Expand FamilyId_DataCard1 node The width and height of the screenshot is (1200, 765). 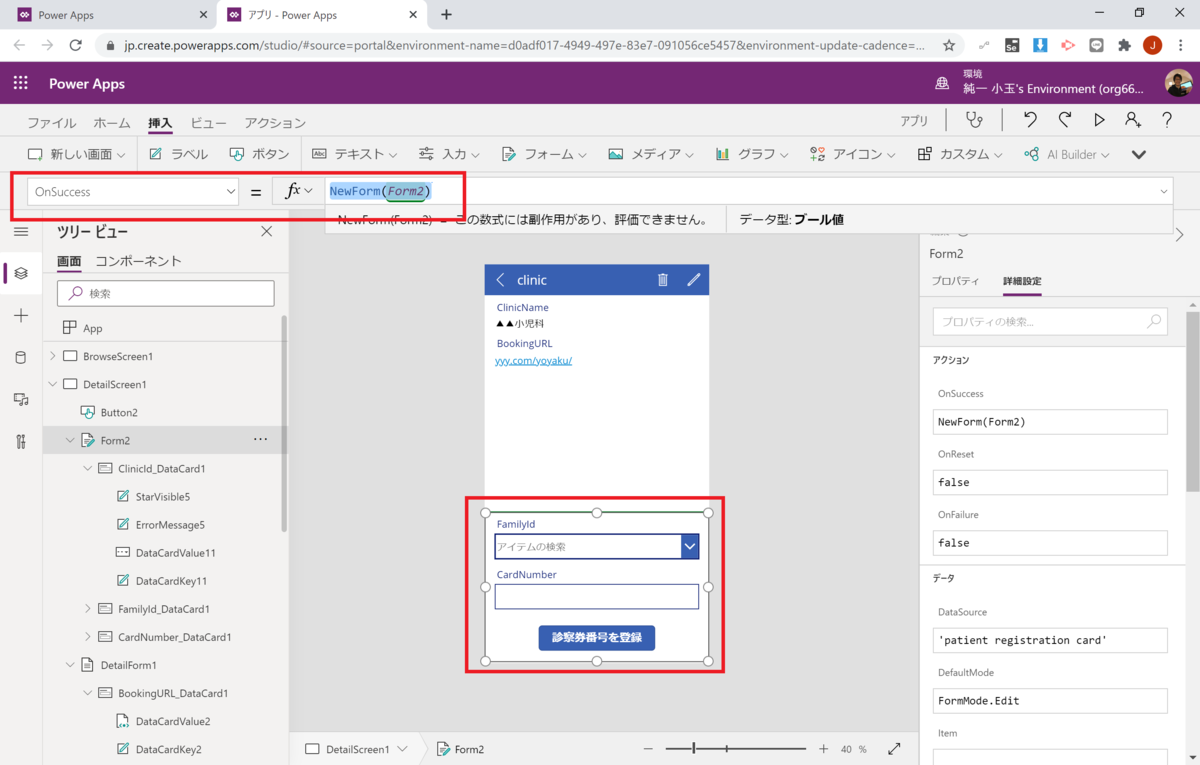pyautogui.click(x=88, y=608)
